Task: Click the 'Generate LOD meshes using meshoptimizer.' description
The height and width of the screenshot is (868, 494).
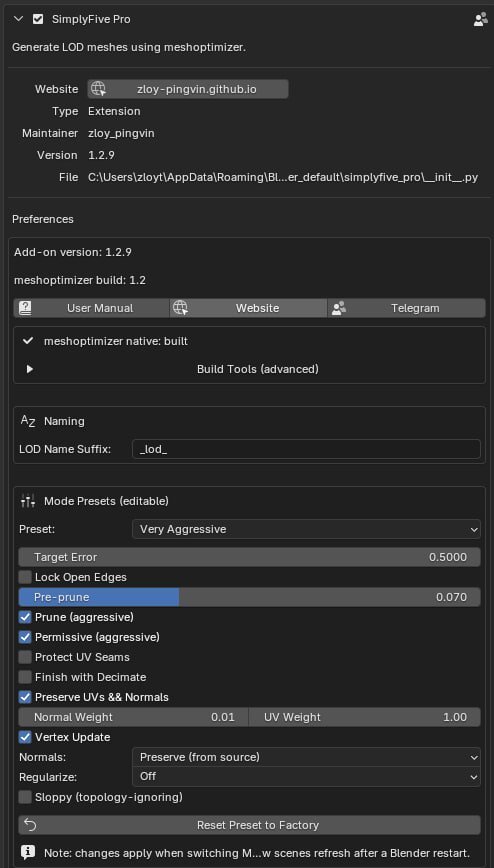Action: click(x=129, y=48)
